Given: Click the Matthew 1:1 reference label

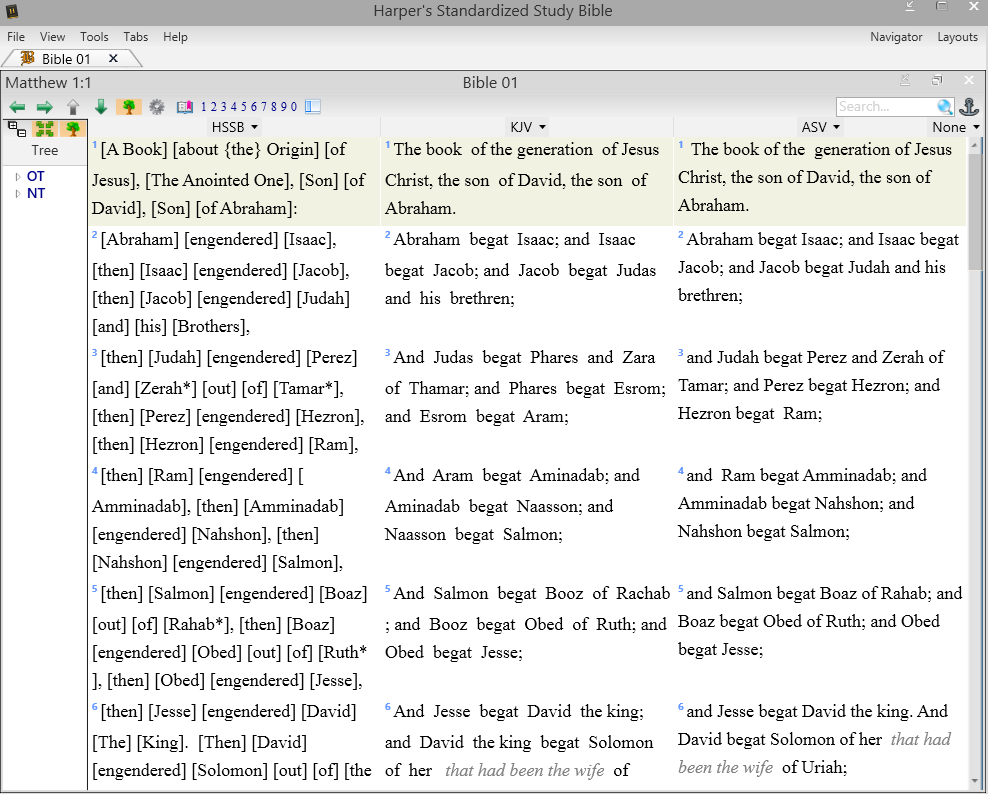Looking at the screenshot, I should click(49, 83).
